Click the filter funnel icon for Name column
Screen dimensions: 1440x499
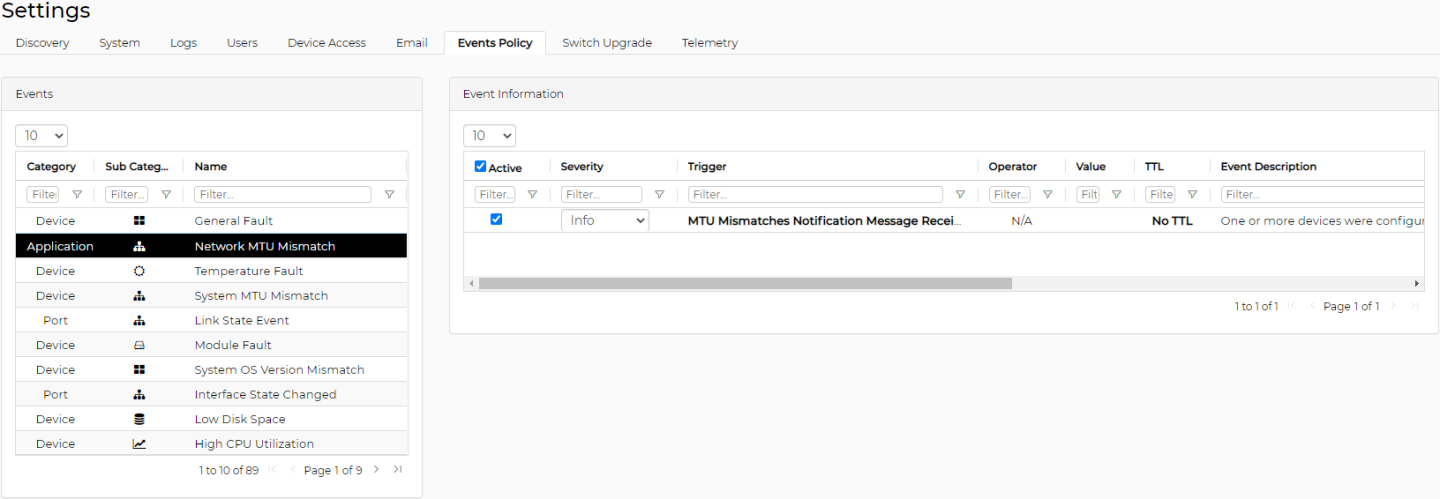tap(389, 195)
